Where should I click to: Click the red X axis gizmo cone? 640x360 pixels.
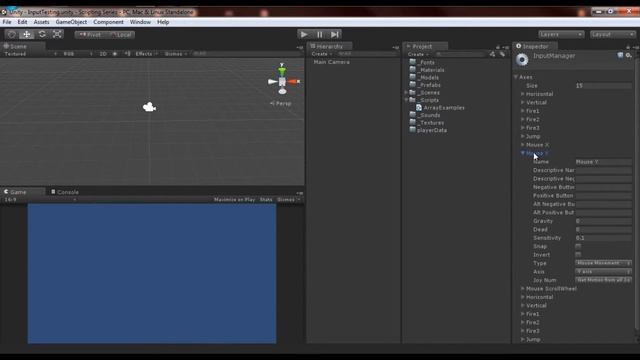[x=293, y=82]
